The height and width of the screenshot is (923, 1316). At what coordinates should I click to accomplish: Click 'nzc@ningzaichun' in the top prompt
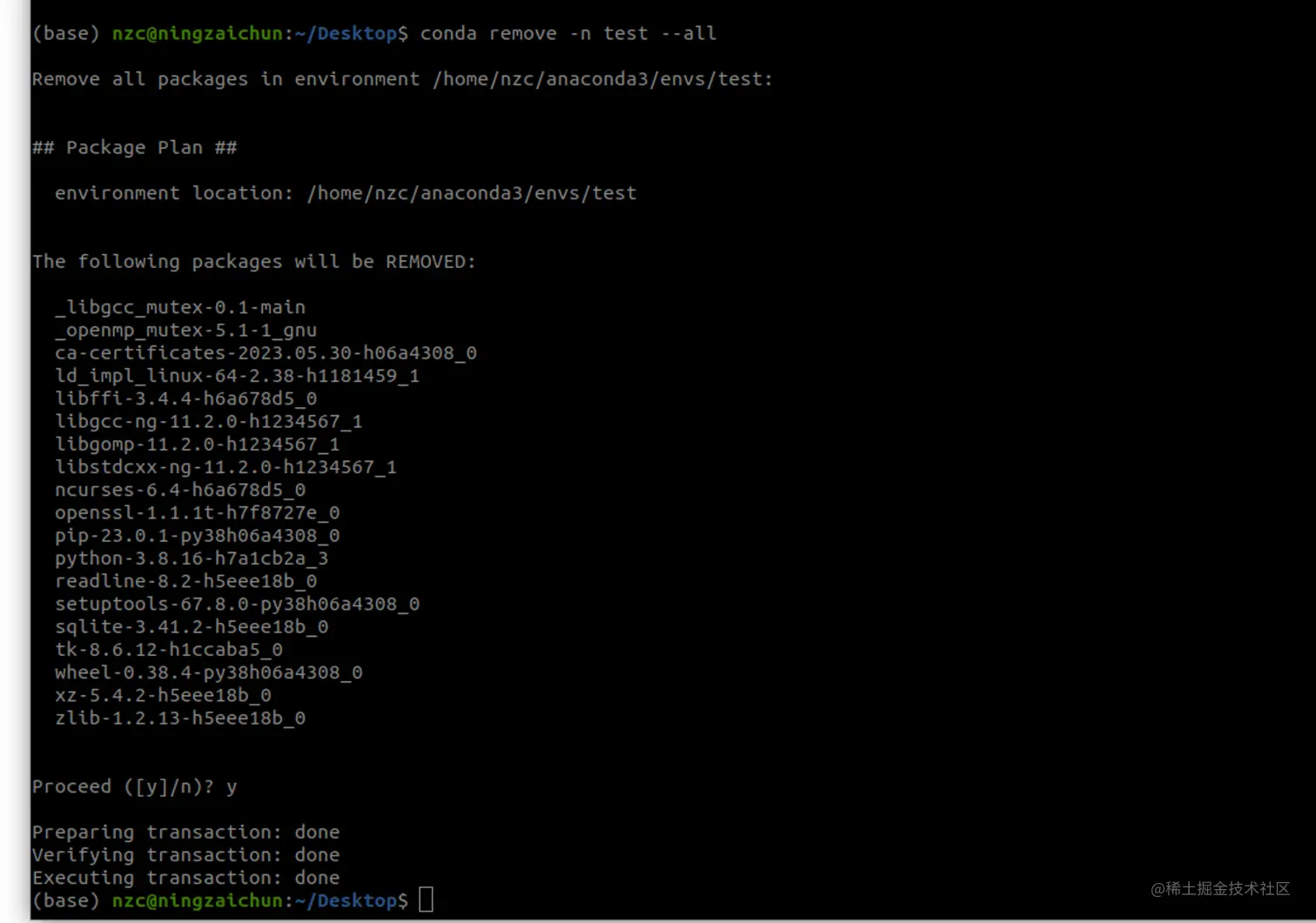[x=198, y=33]
